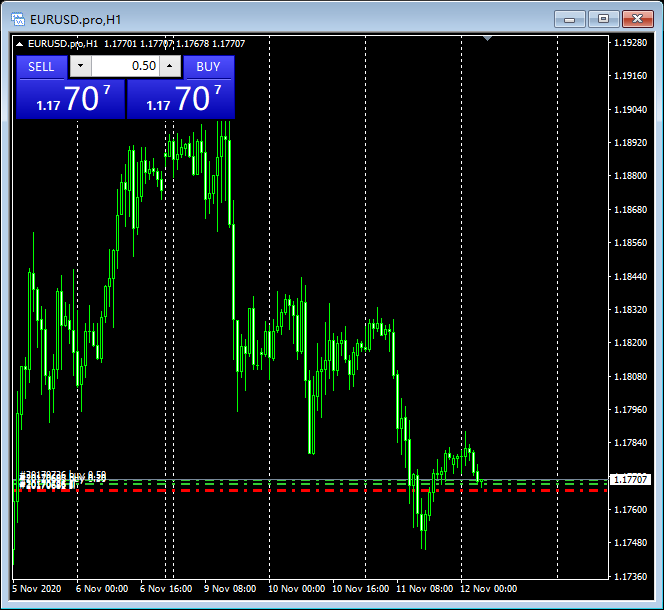Click the 1.17707 current price label
664x610 pixels.
tap(631, 480)
